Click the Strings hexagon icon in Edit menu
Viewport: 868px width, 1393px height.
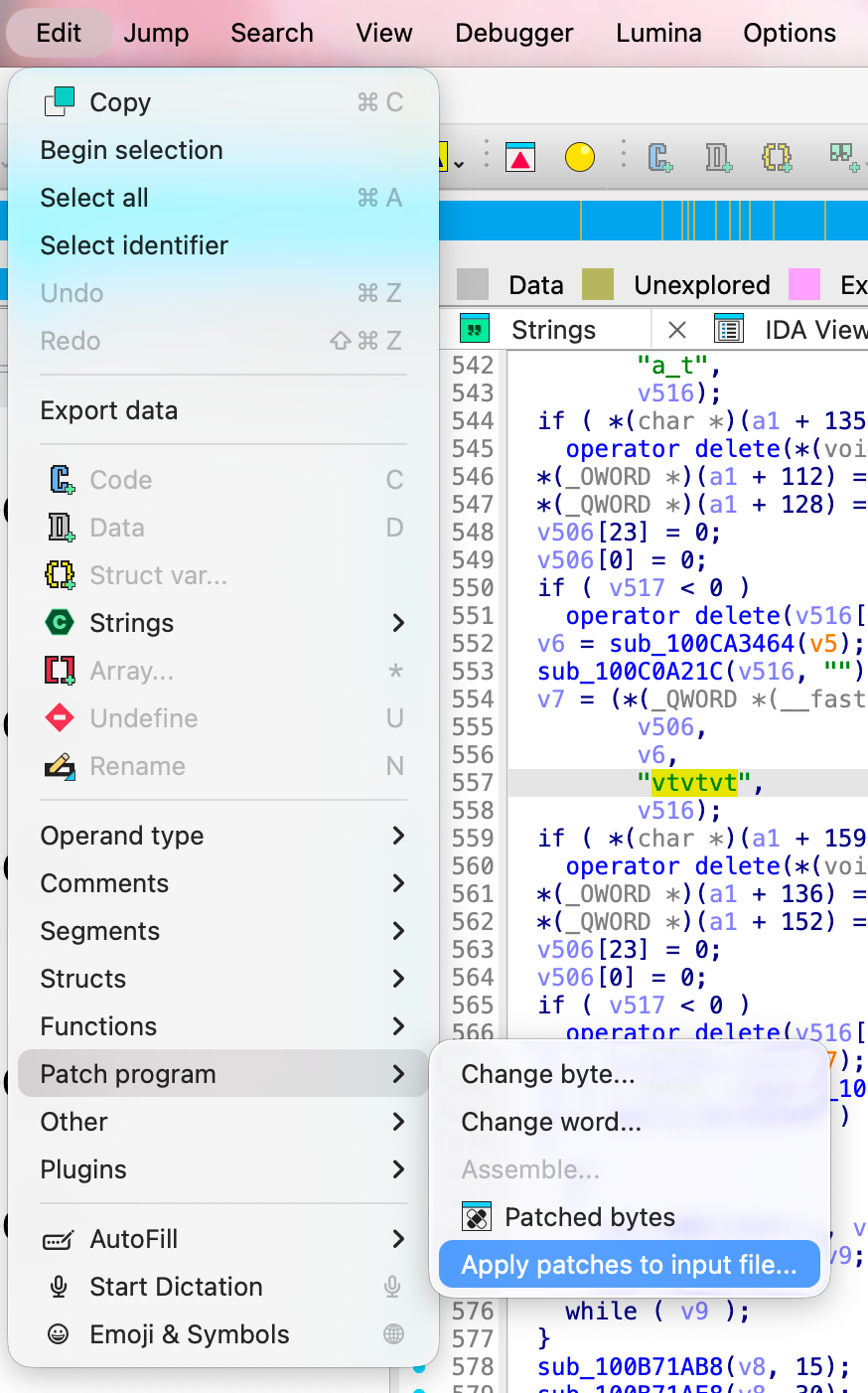(x=60, y=623)
